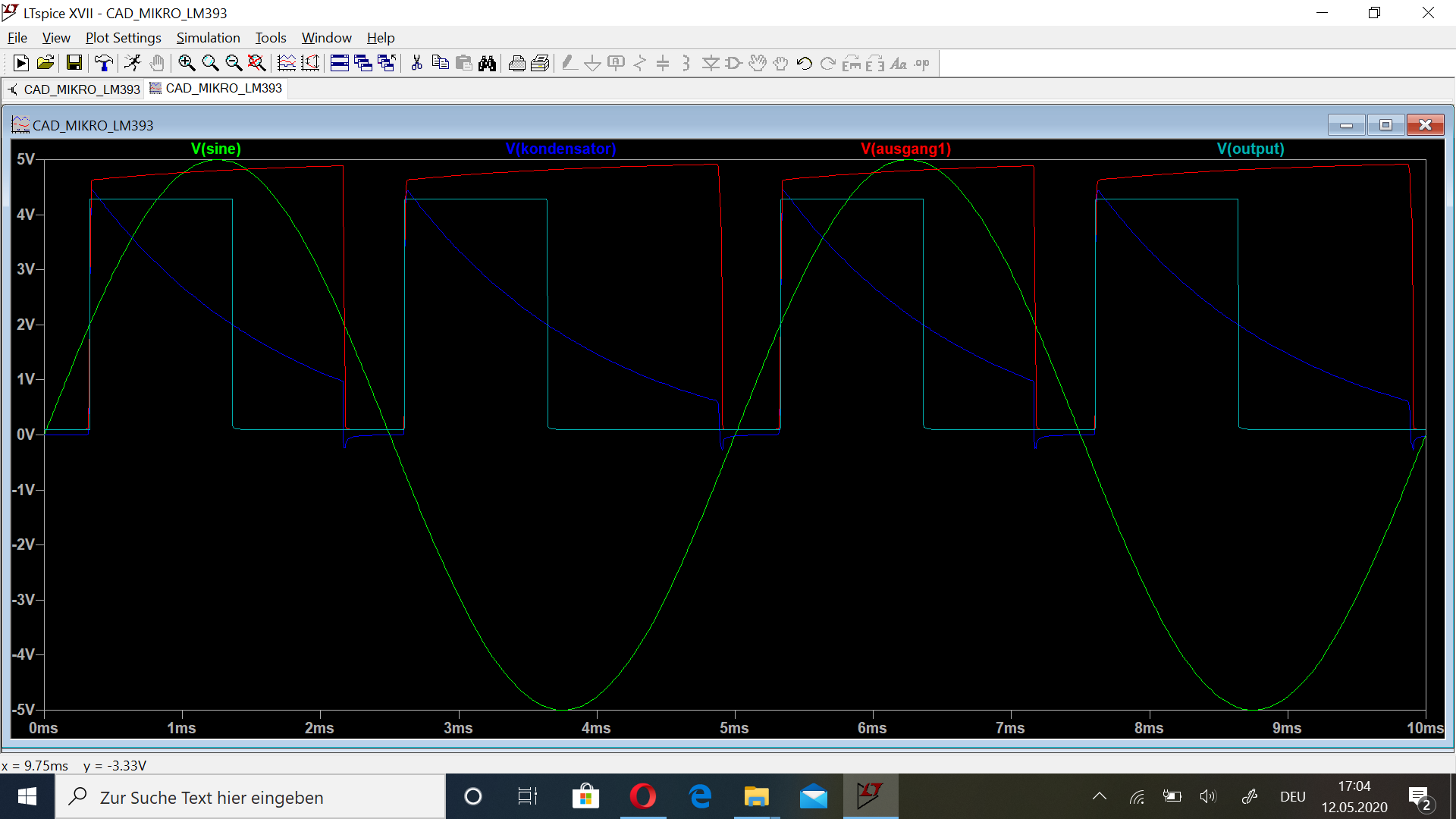Open Microsoft Store from taskbar
This screenshot has width=1456, height=819.
coord(585,796)
